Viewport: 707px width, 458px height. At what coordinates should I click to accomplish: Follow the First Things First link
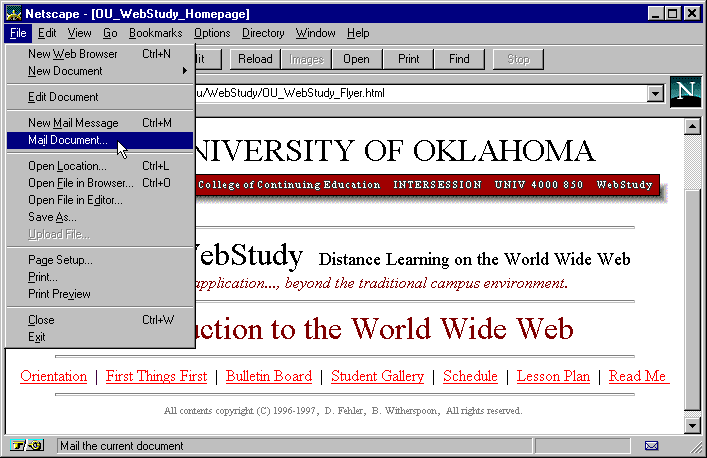point(156,376)
